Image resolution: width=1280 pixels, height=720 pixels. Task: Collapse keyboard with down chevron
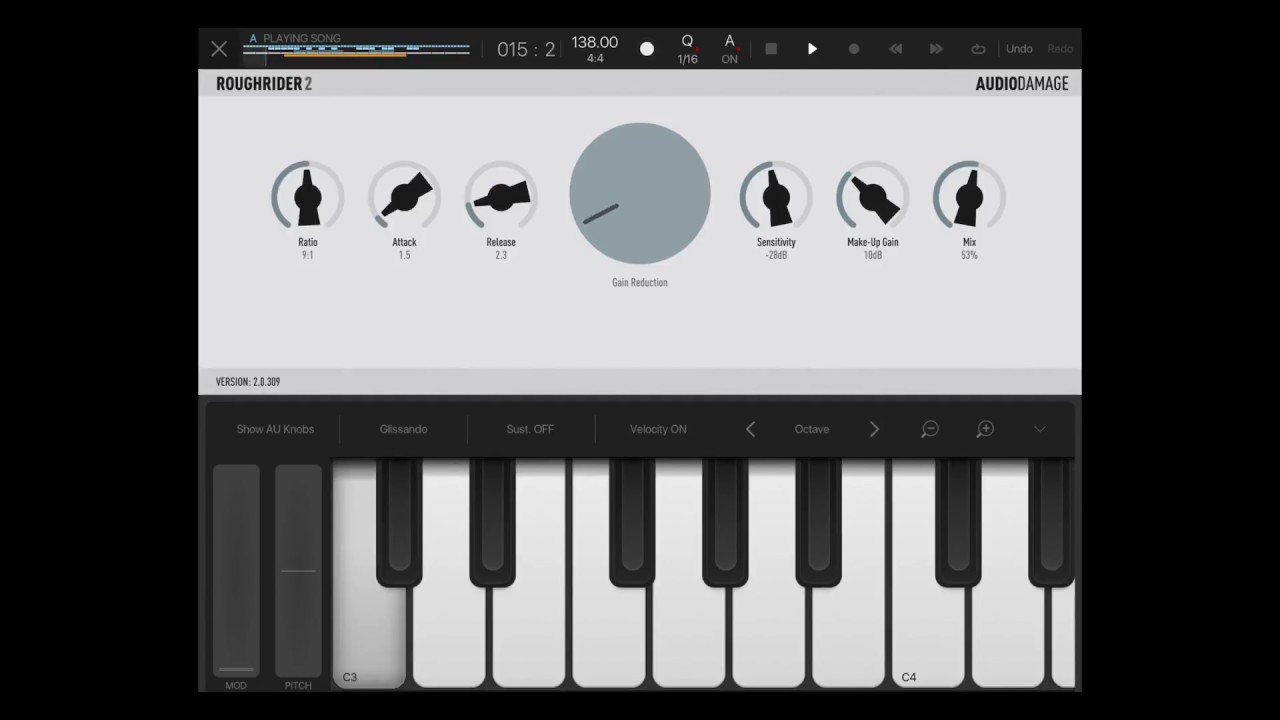[1040, 429]
